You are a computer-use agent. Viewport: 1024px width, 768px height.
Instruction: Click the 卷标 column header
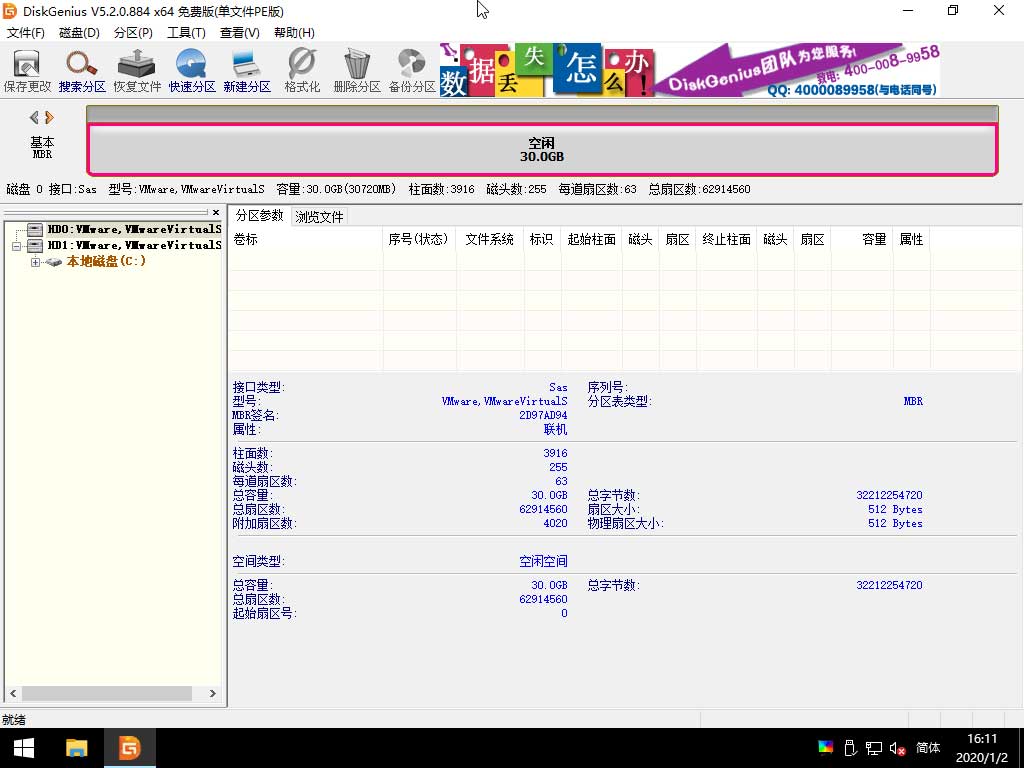pos(306,240)
